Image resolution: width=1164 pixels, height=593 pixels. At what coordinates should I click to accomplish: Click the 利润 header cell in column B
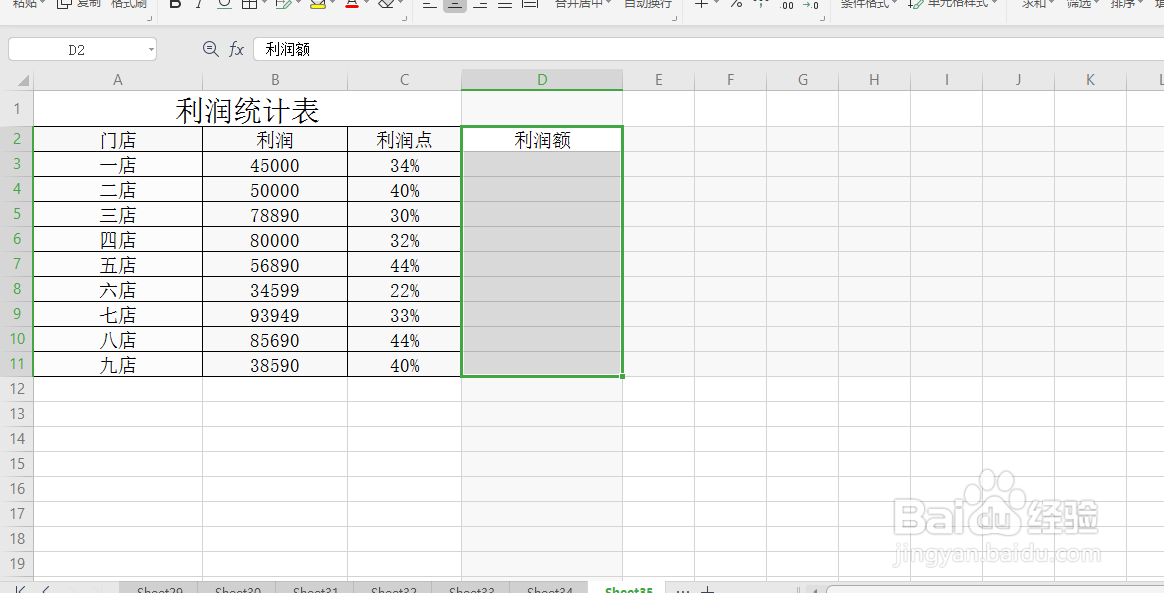pyautogui.click(x=275, y=140)
